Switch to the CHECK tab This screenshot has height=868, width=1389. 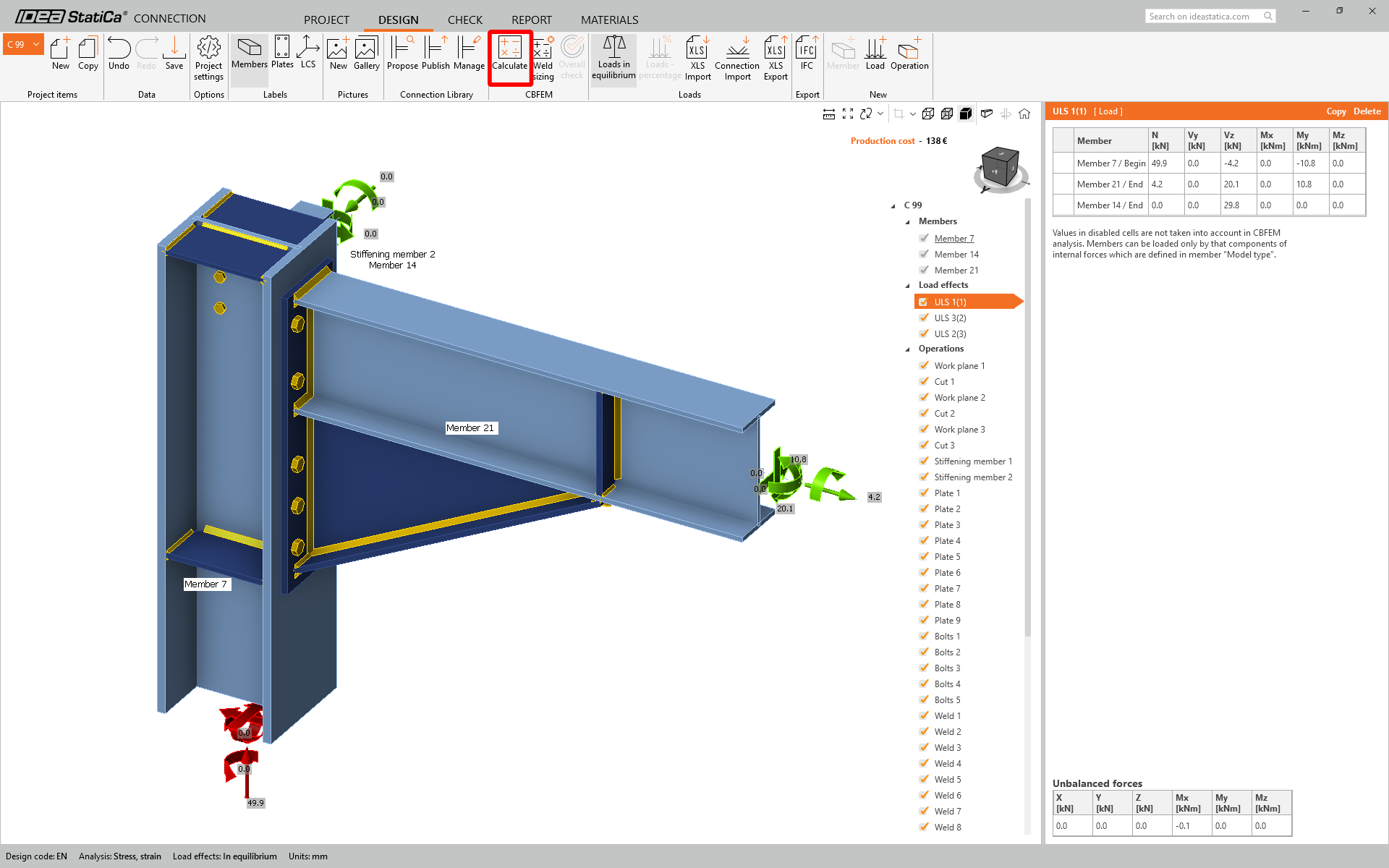pyautogui.click(x=464, y=20)
